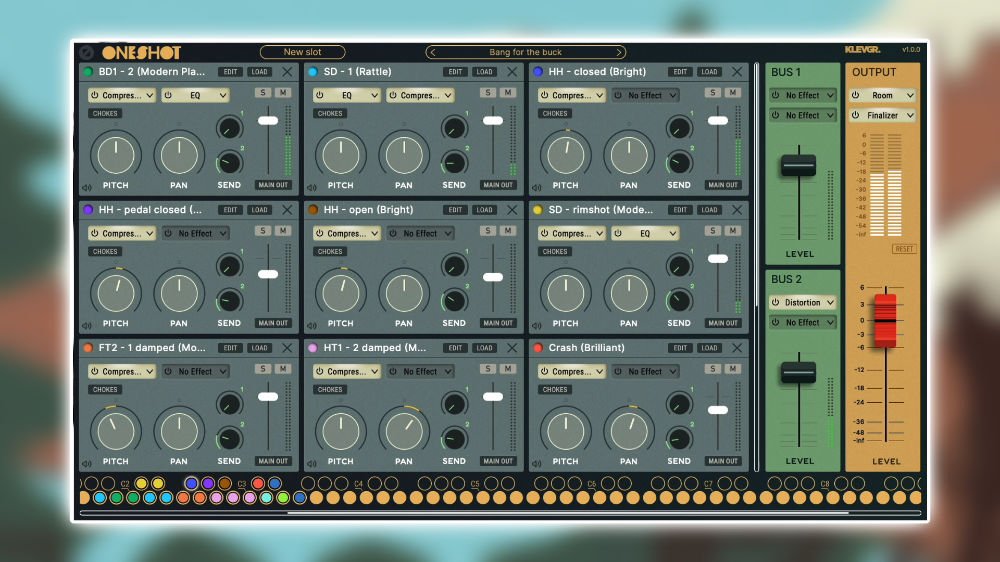
Task: Click the speaker preview icon on BD1 slot
Action: click(x=87, y=188)
